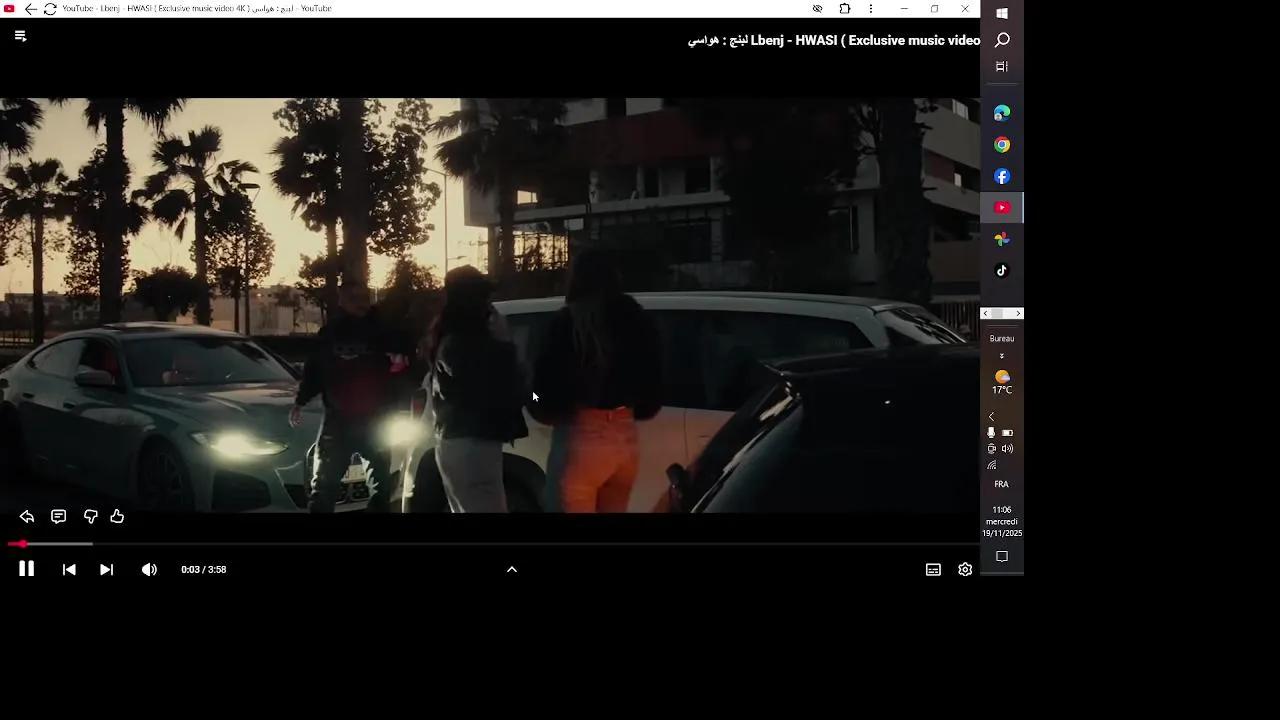Mute the video volume

click(149, 569)
